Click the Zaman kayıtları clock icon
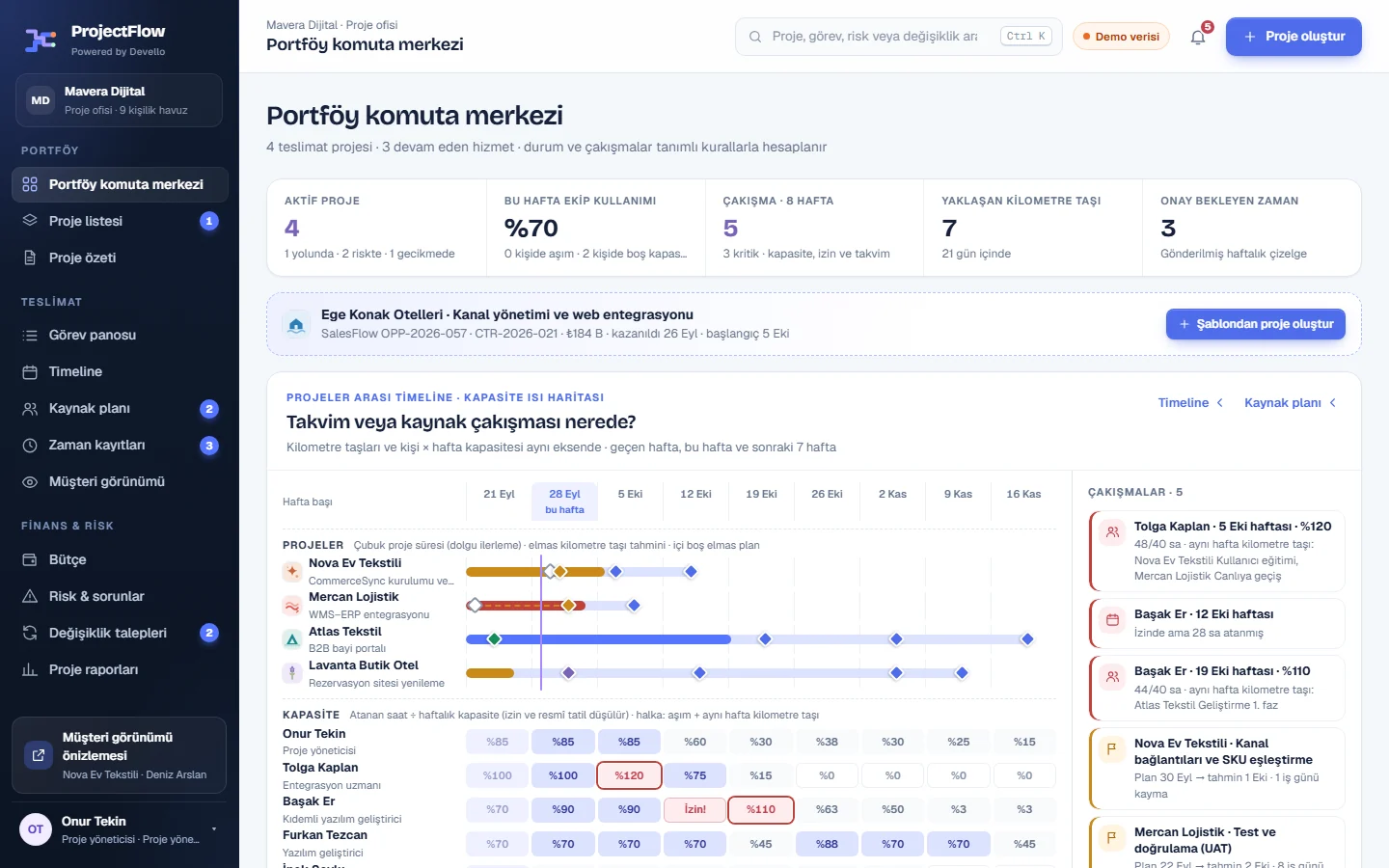 click(30, 445)
